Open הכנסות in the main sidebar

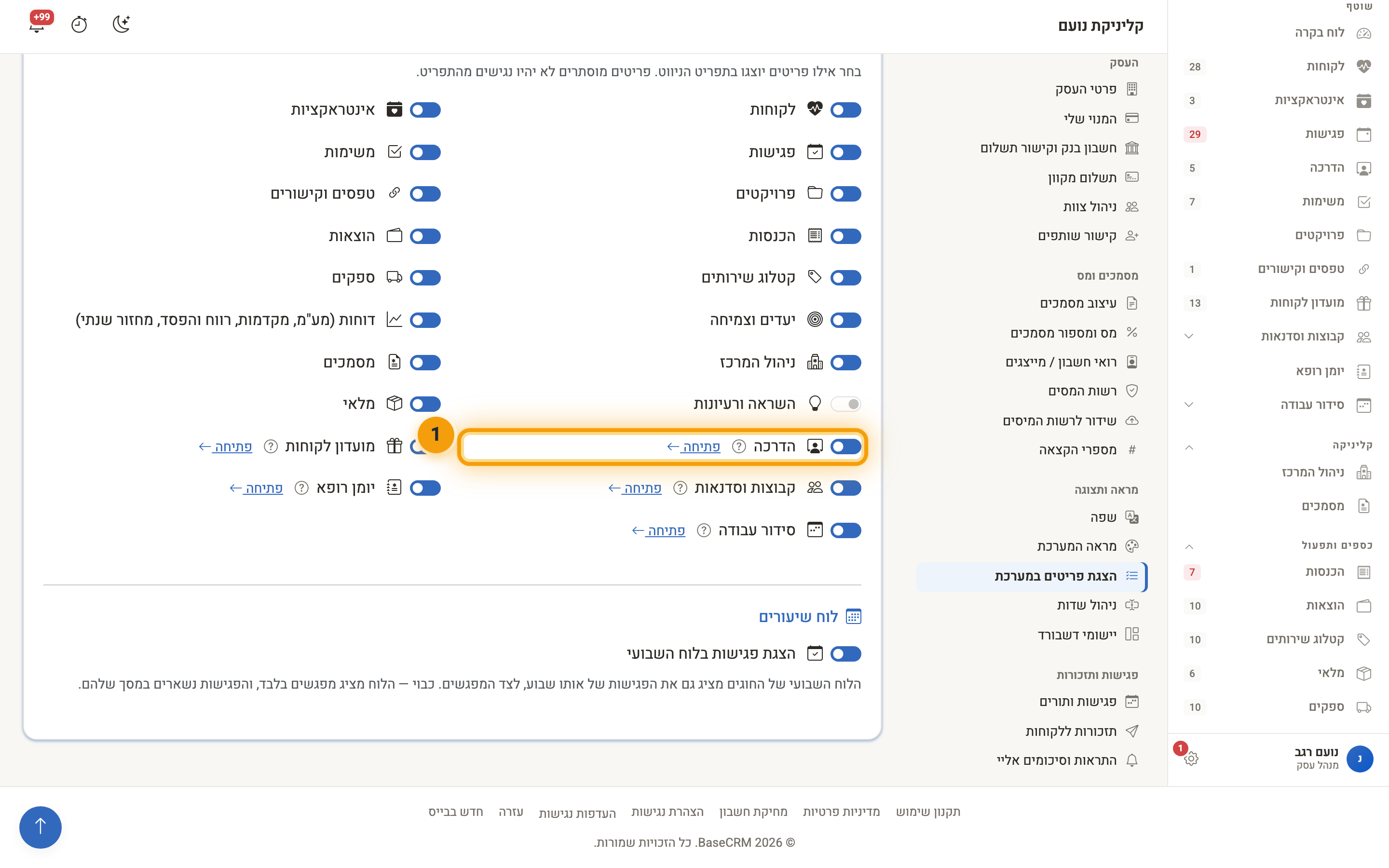point(1279,572)
